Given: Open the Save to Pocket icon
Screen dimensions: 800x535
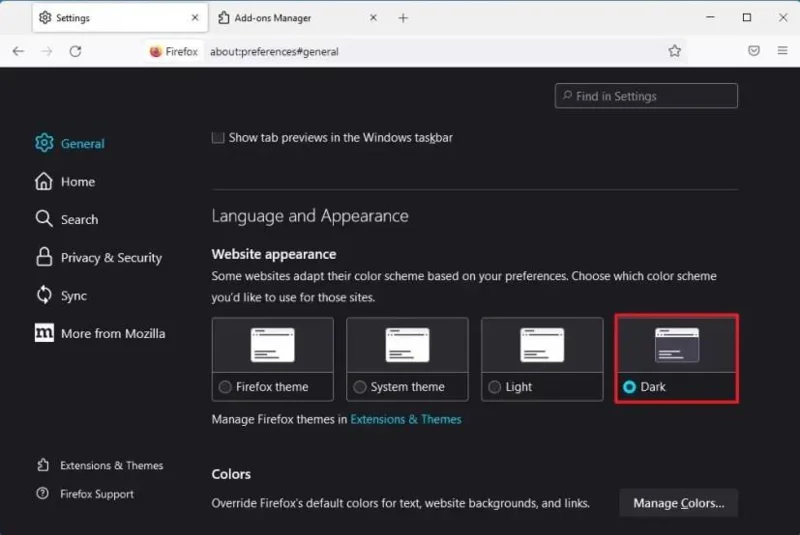Looking at the screenshot, I should (x=754, y=50).
